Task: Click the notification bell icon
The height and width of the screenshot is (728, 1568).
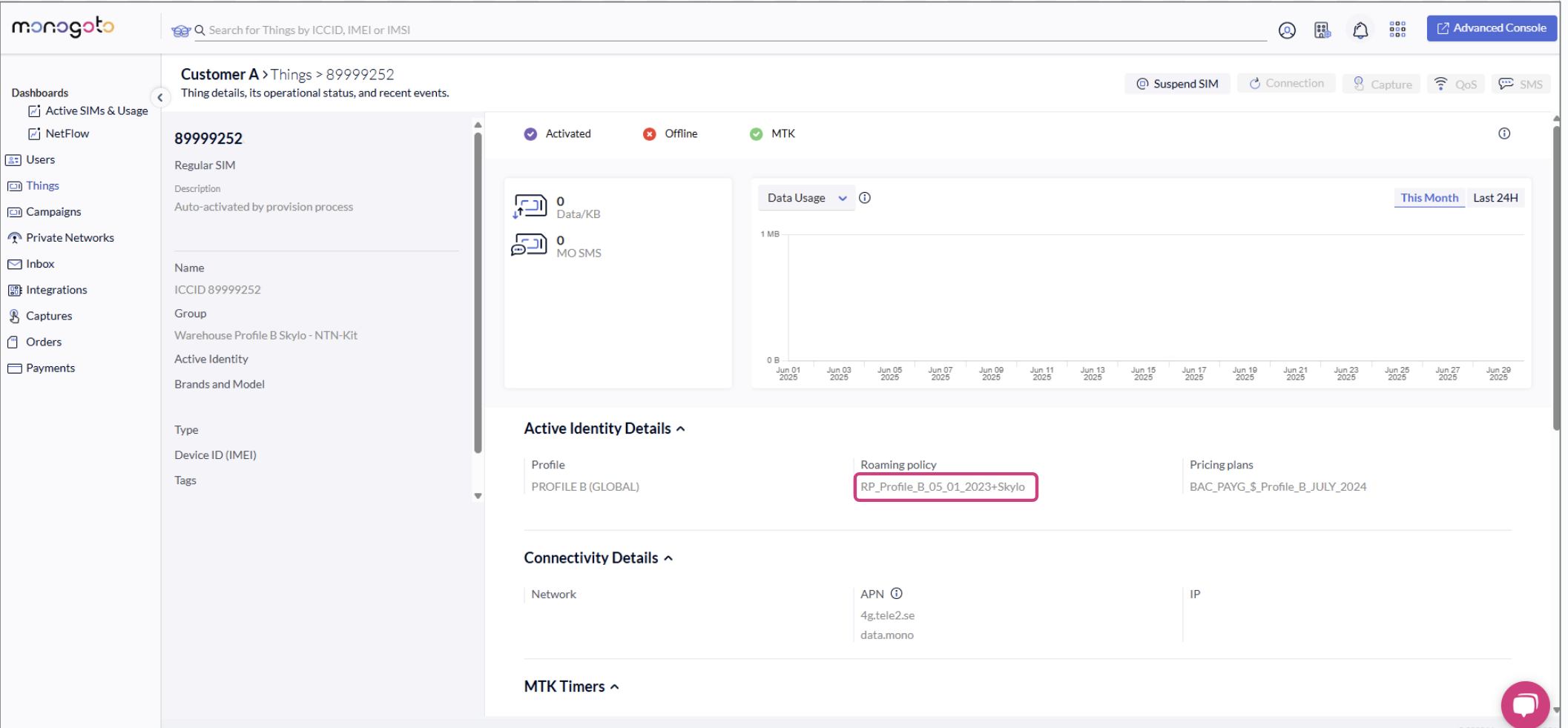Action: 1360,30
